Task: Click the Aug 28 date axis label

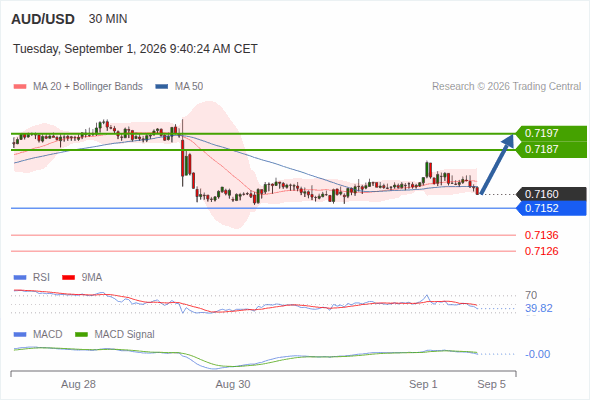Action: (78, 384)
